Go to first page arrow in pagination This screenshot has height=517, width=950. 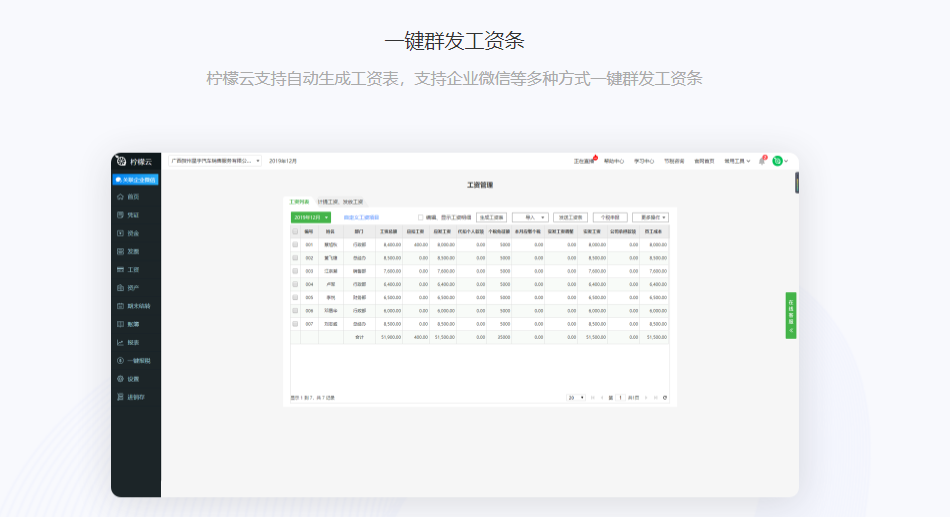point(593,398)
